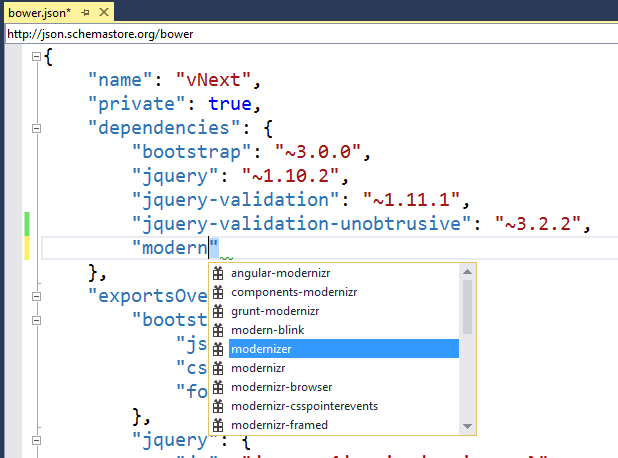Select modernizr-csspointerevents suggestion
Screen dimensions: 618x458
(290, 406)
